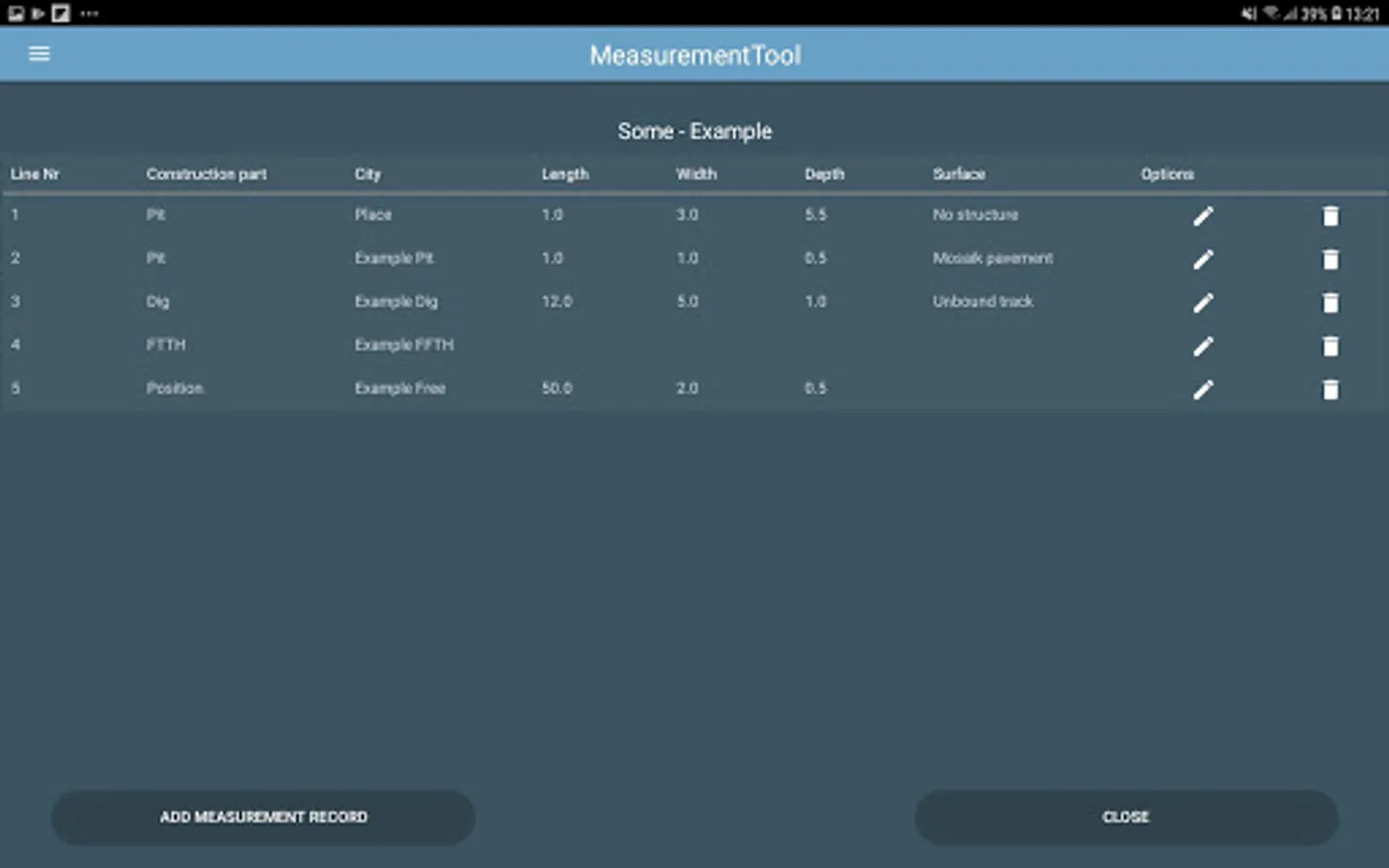Select the city cell Place

373,215
